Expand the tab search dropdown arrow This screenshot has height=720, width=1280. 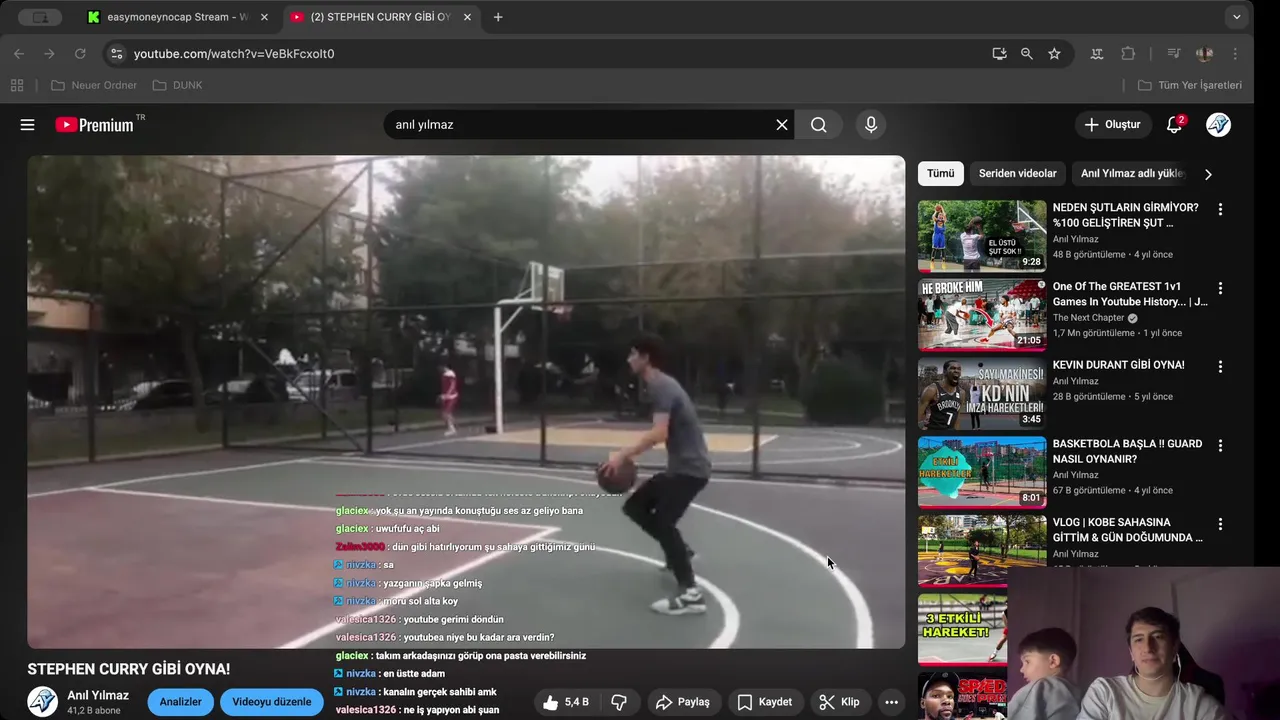pyautogui.click(x=1237, y=17)
